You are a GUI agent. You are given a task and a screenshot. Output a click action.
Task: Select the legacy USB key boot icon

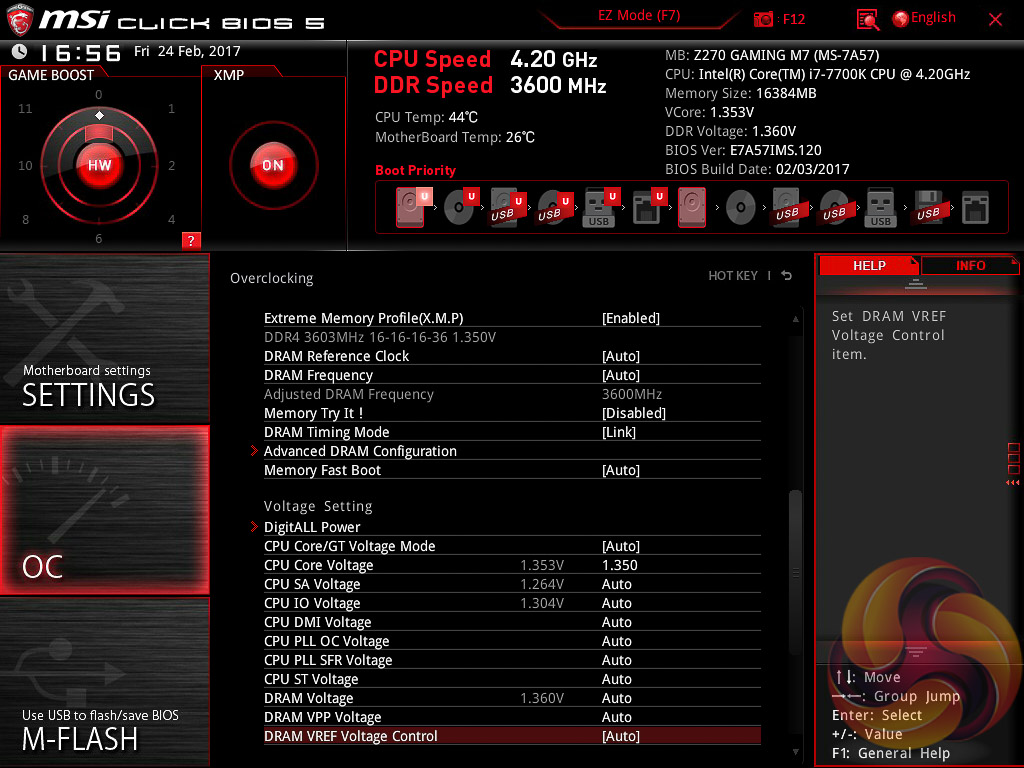(x=881, y=207)
